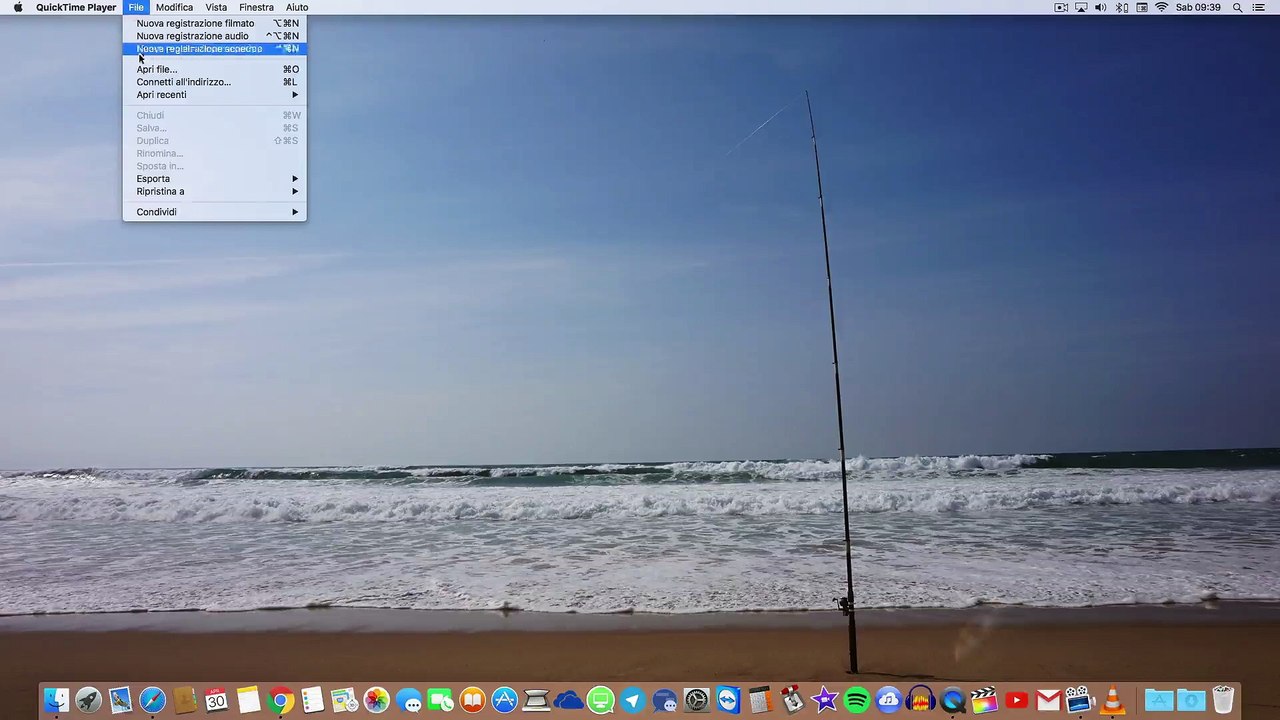Open System Preferences gear in Dock
1280x720 pixels.
pos(696,701)
